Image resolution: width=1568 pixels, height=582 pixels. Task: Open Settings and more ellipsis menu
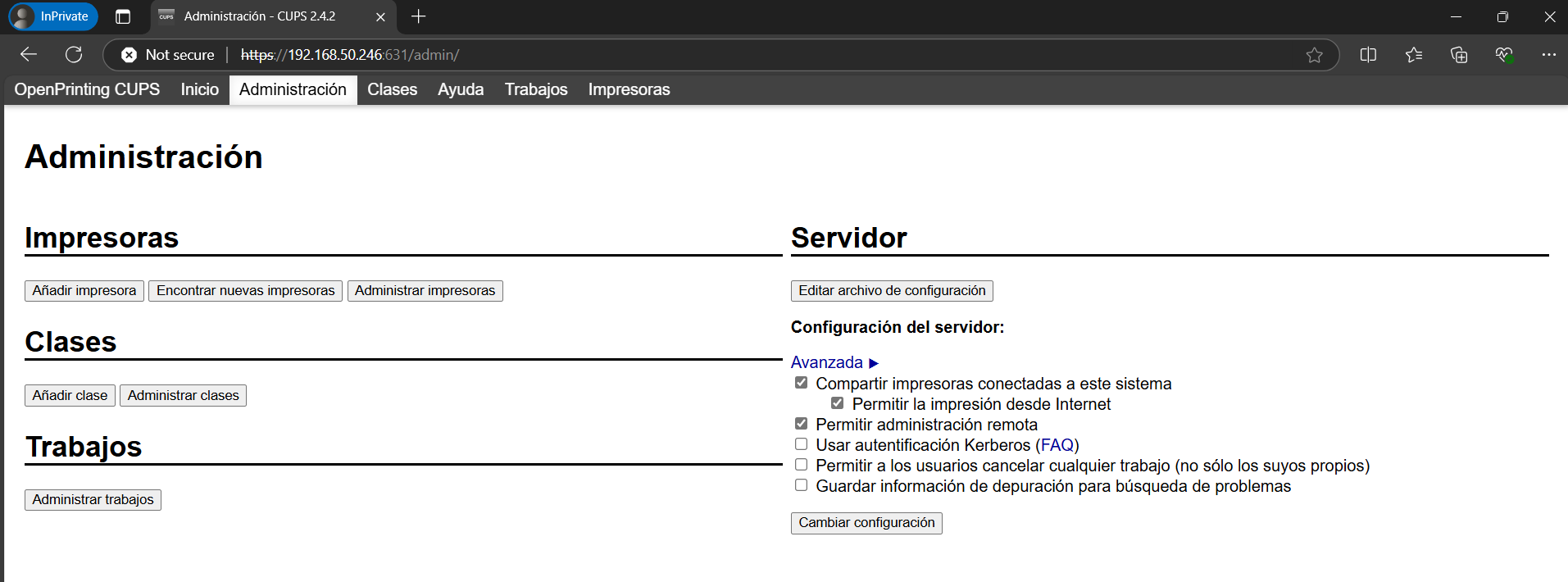[x=1548, y=55]
